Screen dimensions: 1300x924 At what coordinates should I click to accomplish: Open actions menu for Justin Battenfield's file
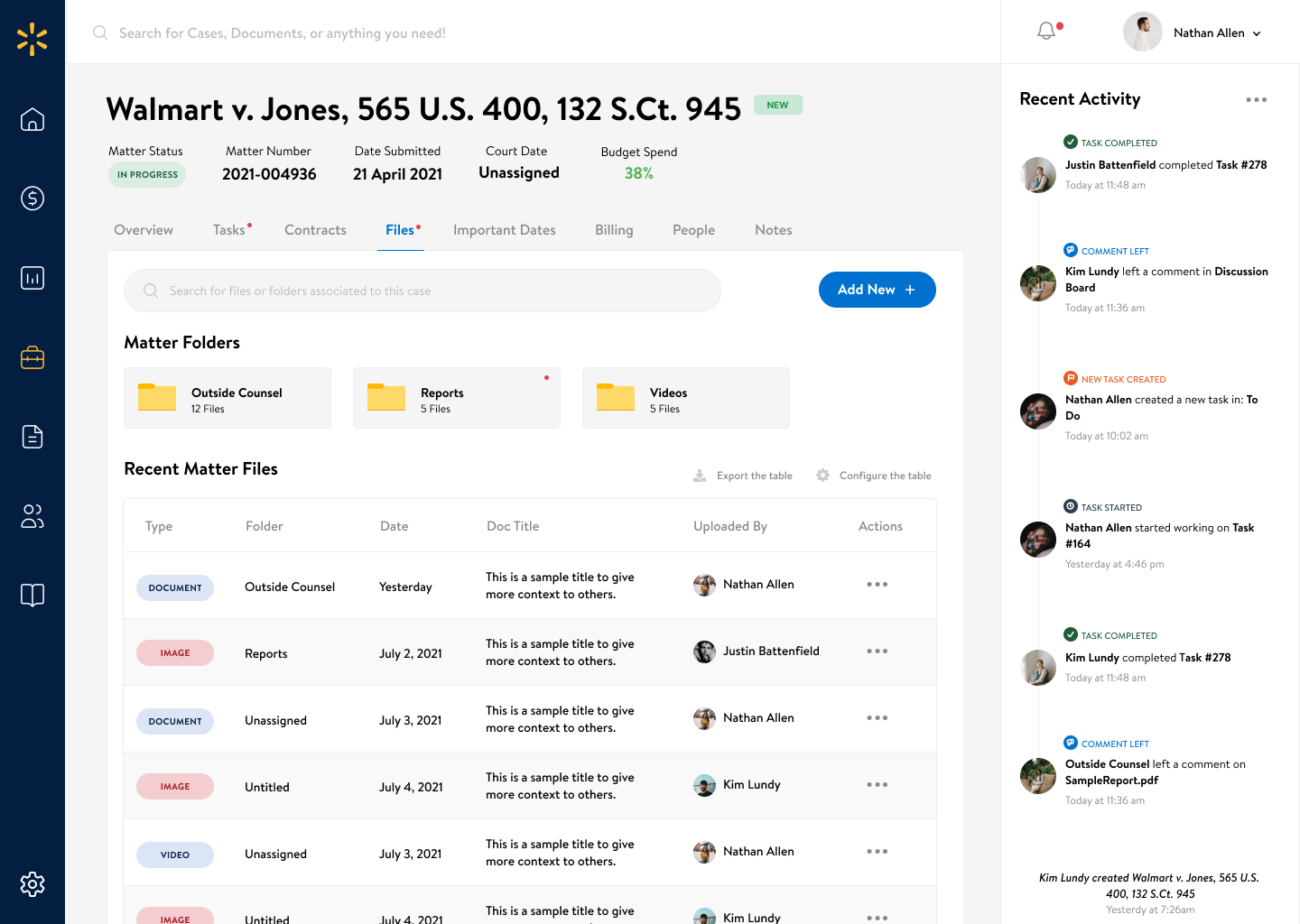[877, 651]
